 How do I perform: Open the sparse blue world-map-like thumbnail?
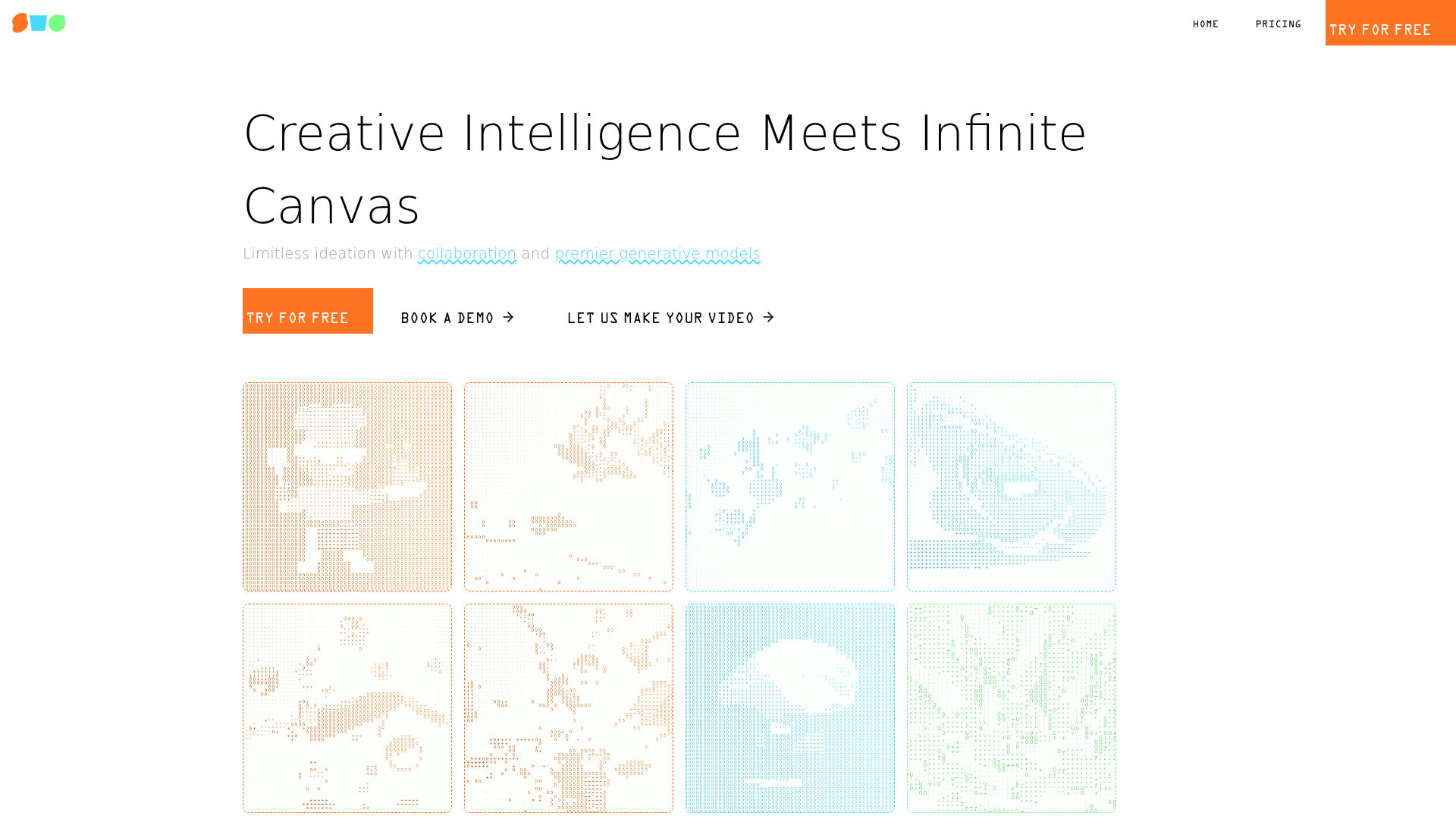(x=790, y=487)
